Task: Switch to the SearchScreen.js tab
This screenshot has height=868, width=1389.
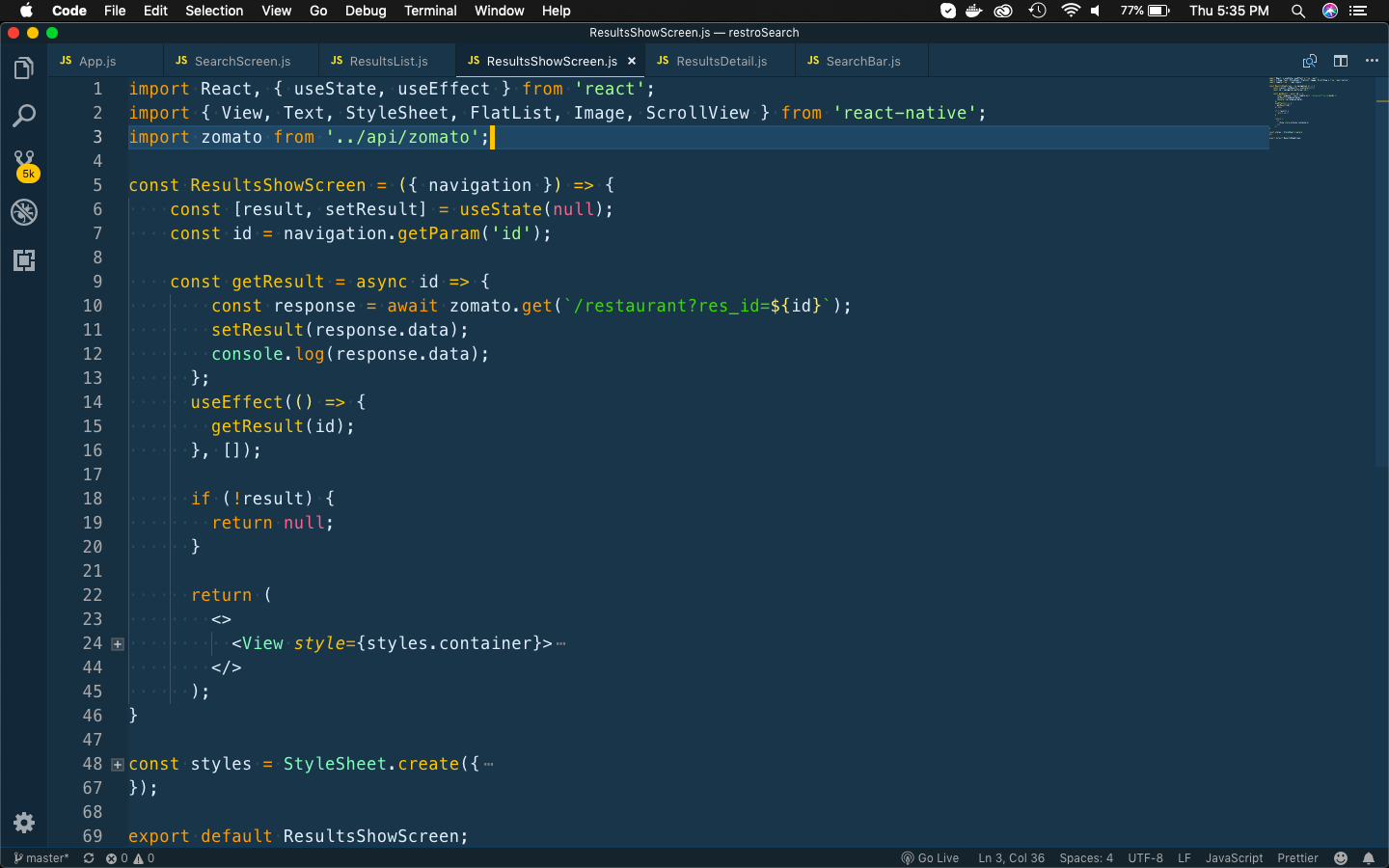Action: pyautogui.click(x=242, y=61)
